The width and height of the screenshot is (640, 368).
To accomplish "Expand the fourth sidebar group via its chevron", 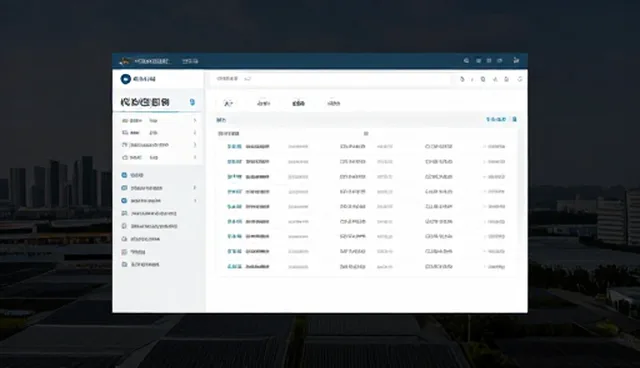I will tap(195, 157).
